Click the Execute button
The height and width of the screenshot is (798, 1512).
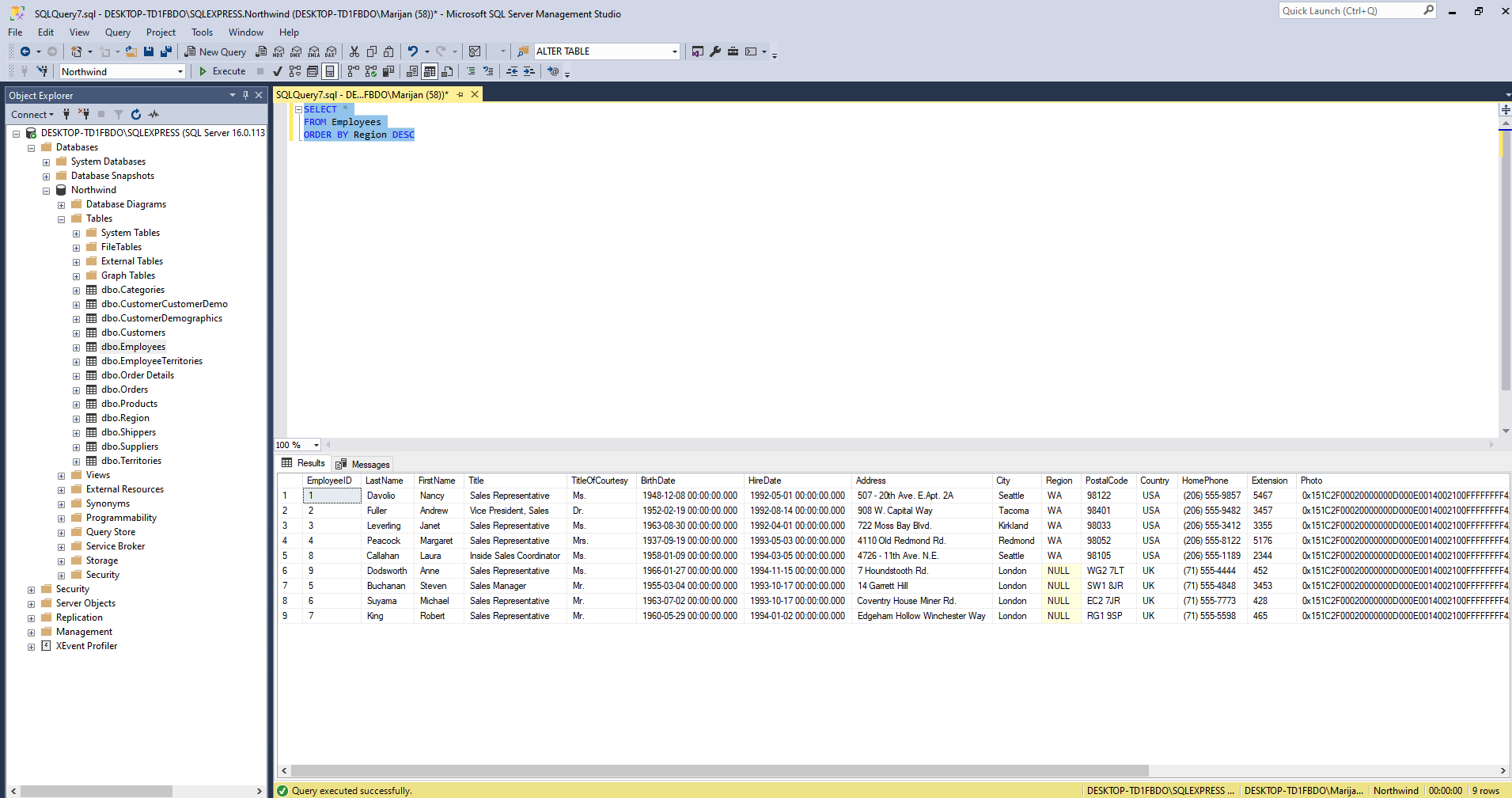[x=222, y=71]
